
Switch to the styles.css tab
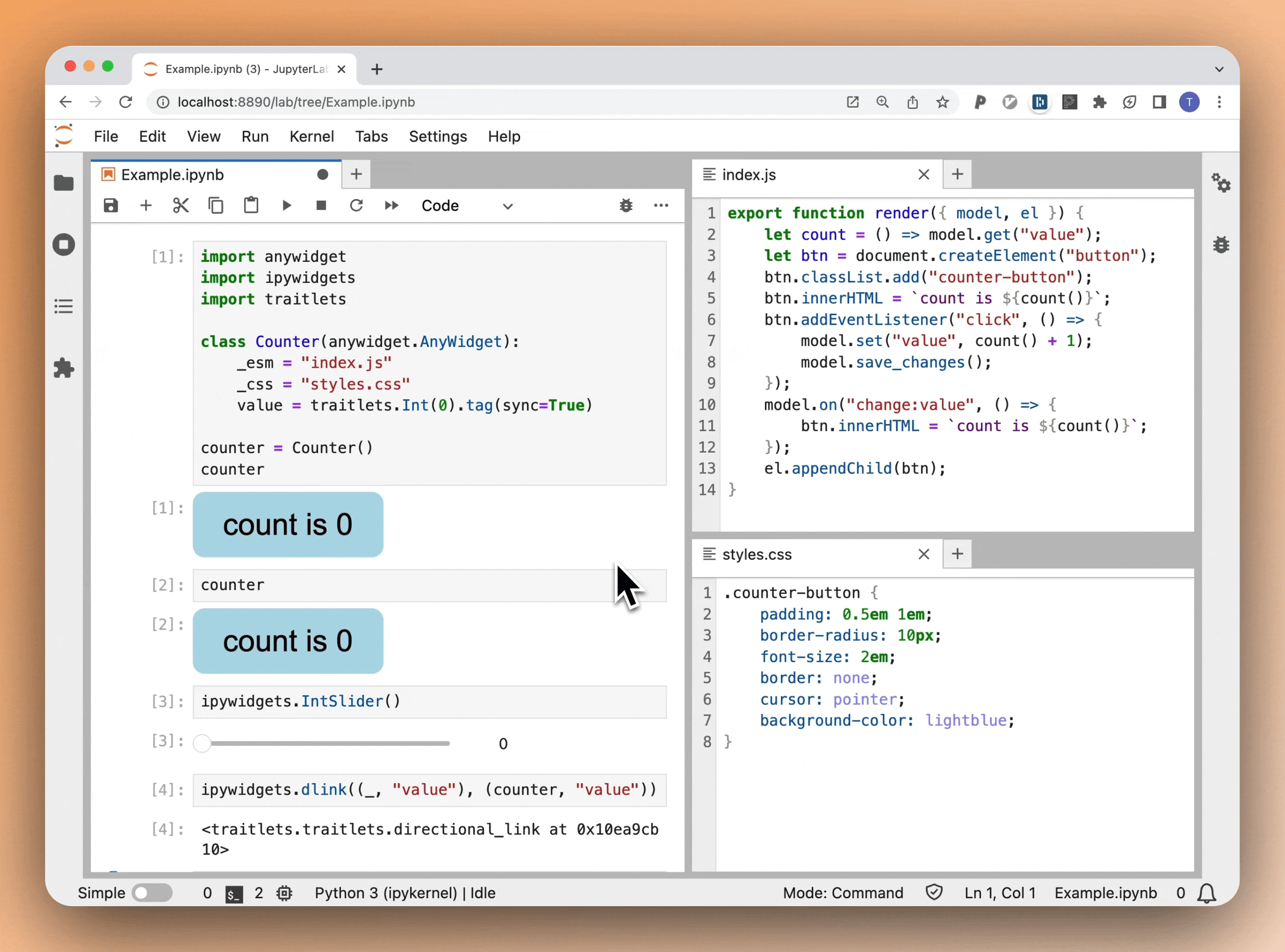point(757,554)
